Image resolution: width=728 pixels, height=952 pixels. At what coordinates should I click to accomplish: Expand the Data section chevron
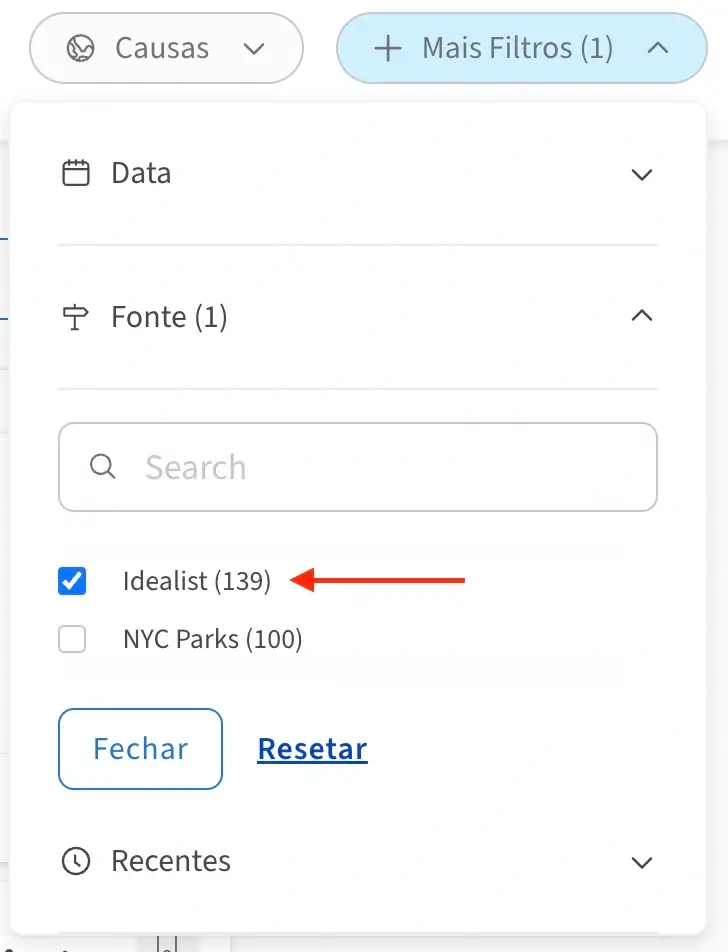click(x=642, y=175)
